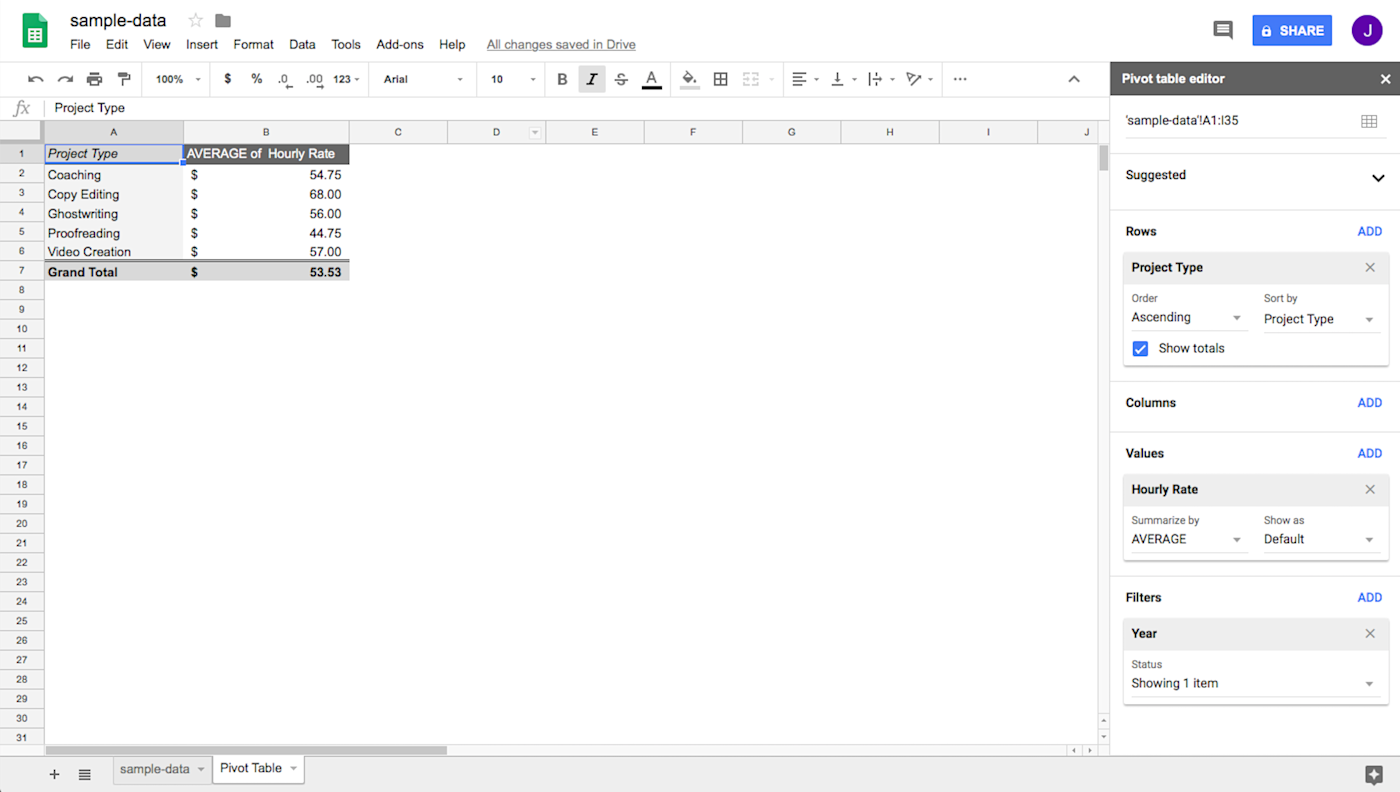This screenshot has height=792, width=1400.
Task: Expand the Suggested pivot section
Action: (x=1378, y=178)
